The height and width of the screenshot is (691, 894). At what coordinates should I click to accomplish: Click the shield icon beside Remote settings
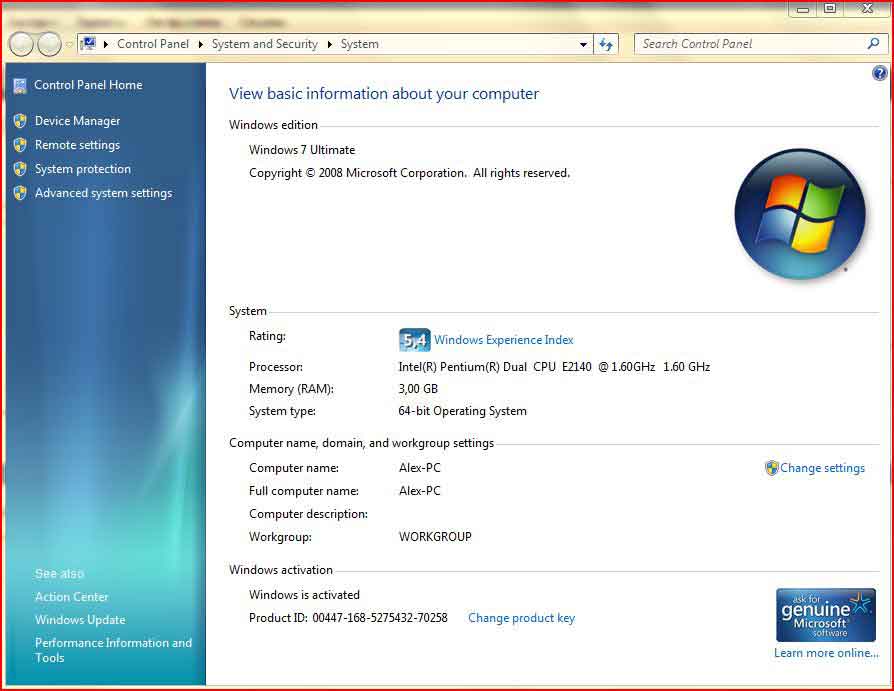coord(20,145)
